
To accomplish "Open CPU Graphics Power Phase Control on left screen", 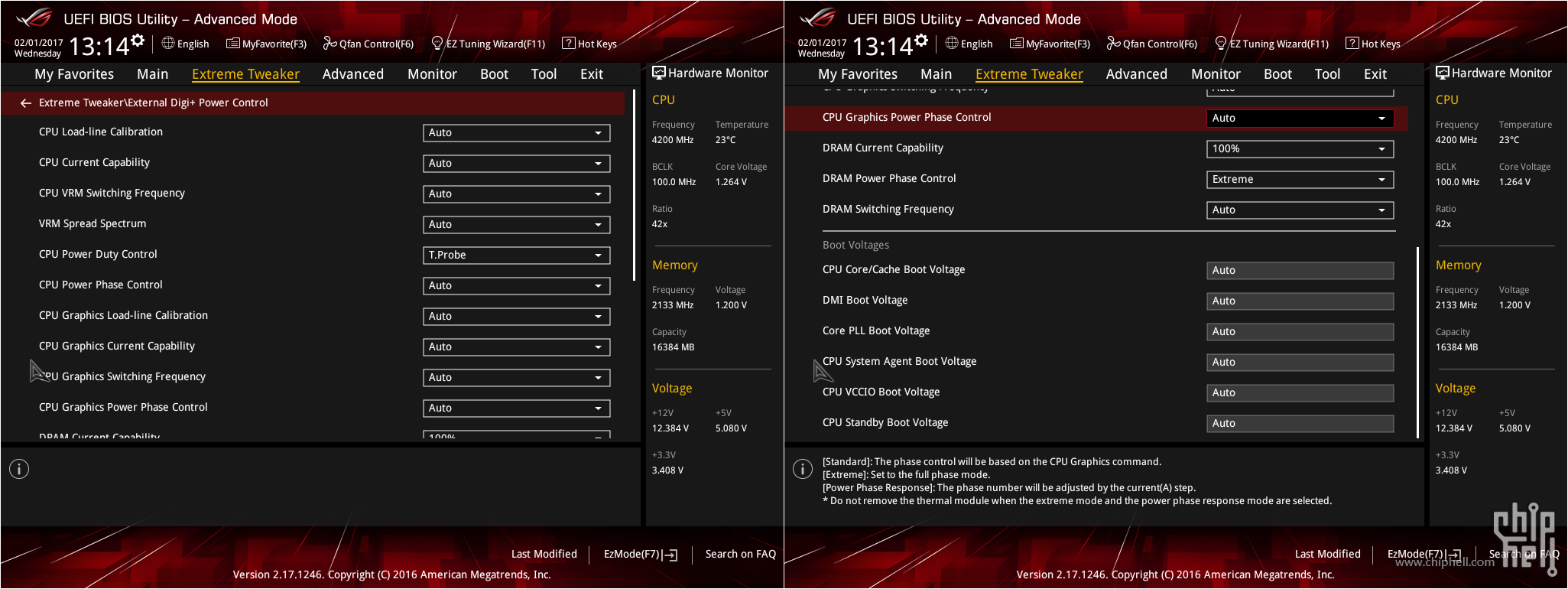I will pyautogui.click(x=517, y=408).
